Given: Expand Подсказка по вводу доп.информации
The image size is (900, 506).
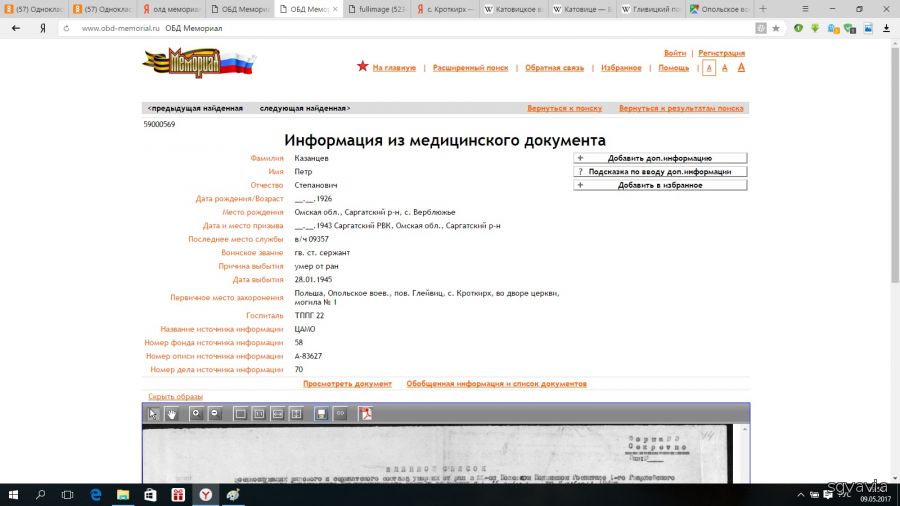Looking at the screenshot, I should (660, 172).
